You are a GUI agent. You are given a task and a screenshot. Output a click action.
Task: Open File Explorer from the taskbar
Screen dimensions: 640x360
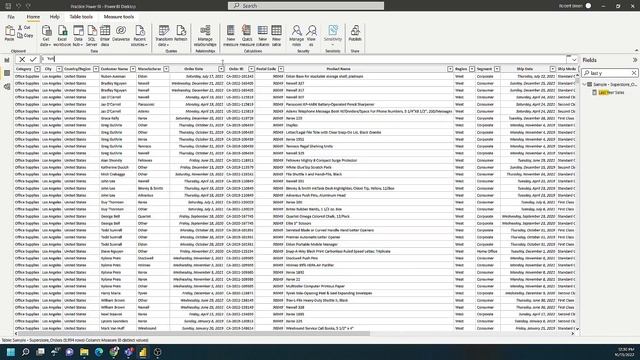coord(84,352)
